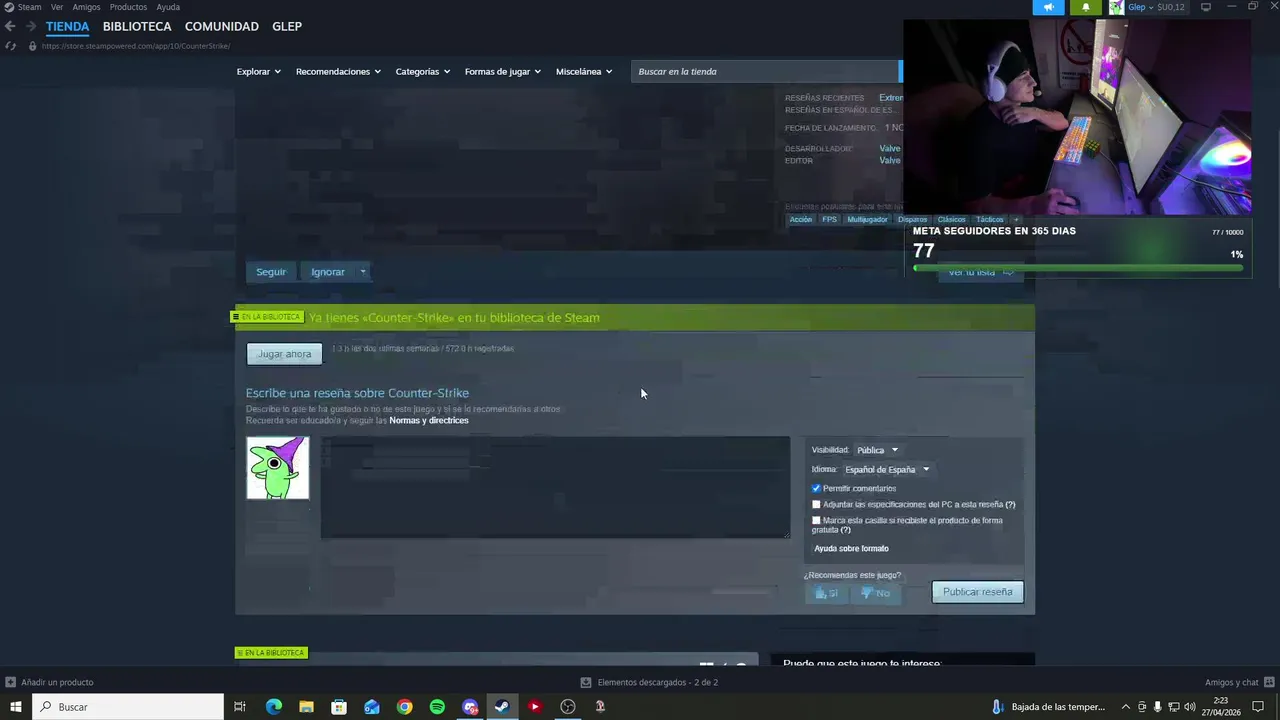Open the Normas y directrices link
Viewport: 1280px width, 720px height.
429,420
